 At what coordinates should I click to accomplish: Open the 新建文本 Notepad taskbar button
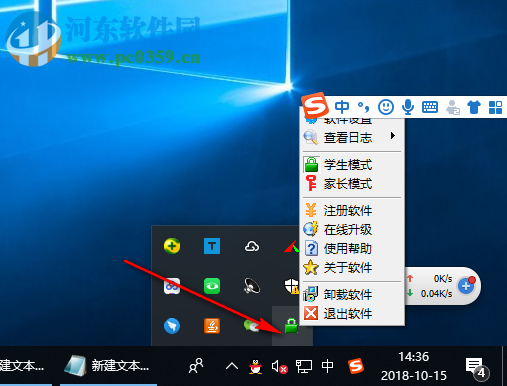107,366
